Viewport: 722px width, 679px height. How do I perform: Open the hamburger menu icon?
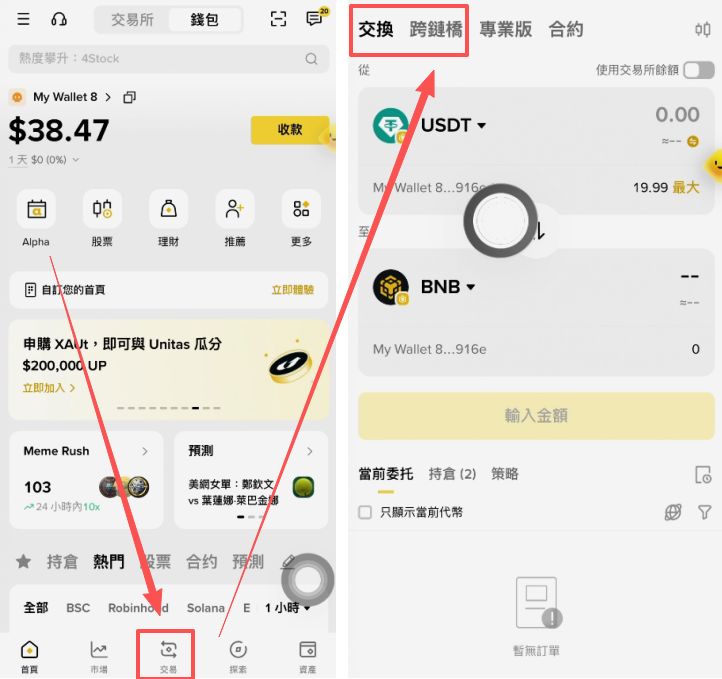click(x=23, y=19)
